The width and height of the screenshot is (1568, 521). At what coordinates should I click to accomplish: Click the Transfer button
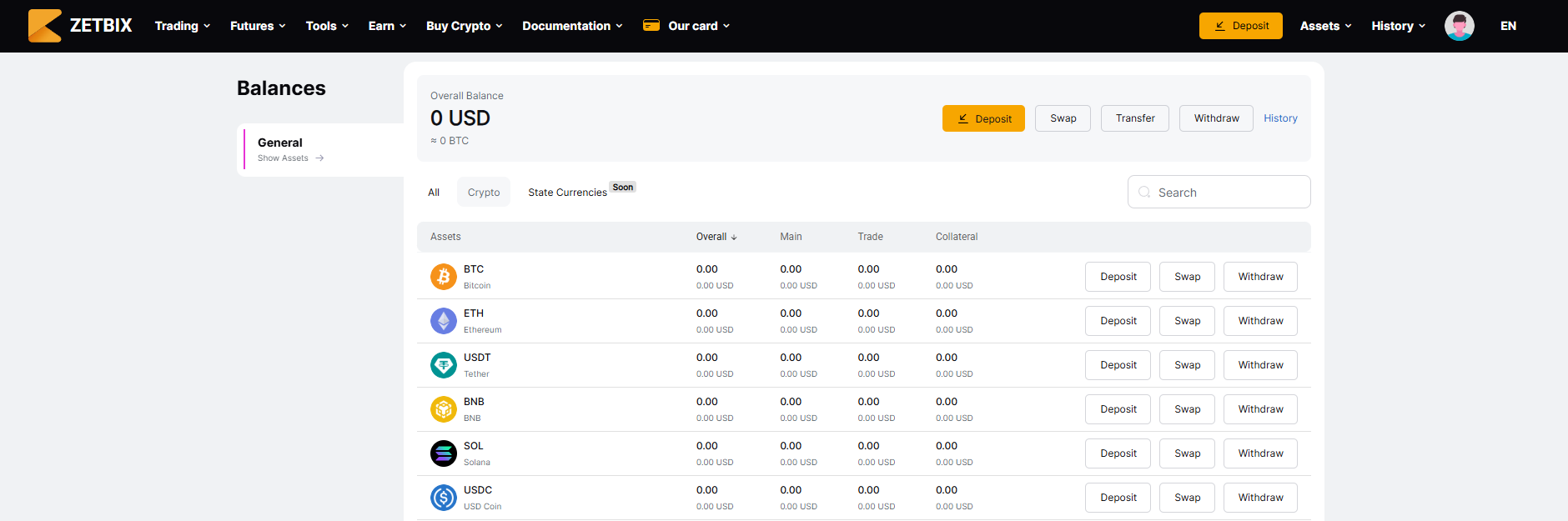[1135, 118]
